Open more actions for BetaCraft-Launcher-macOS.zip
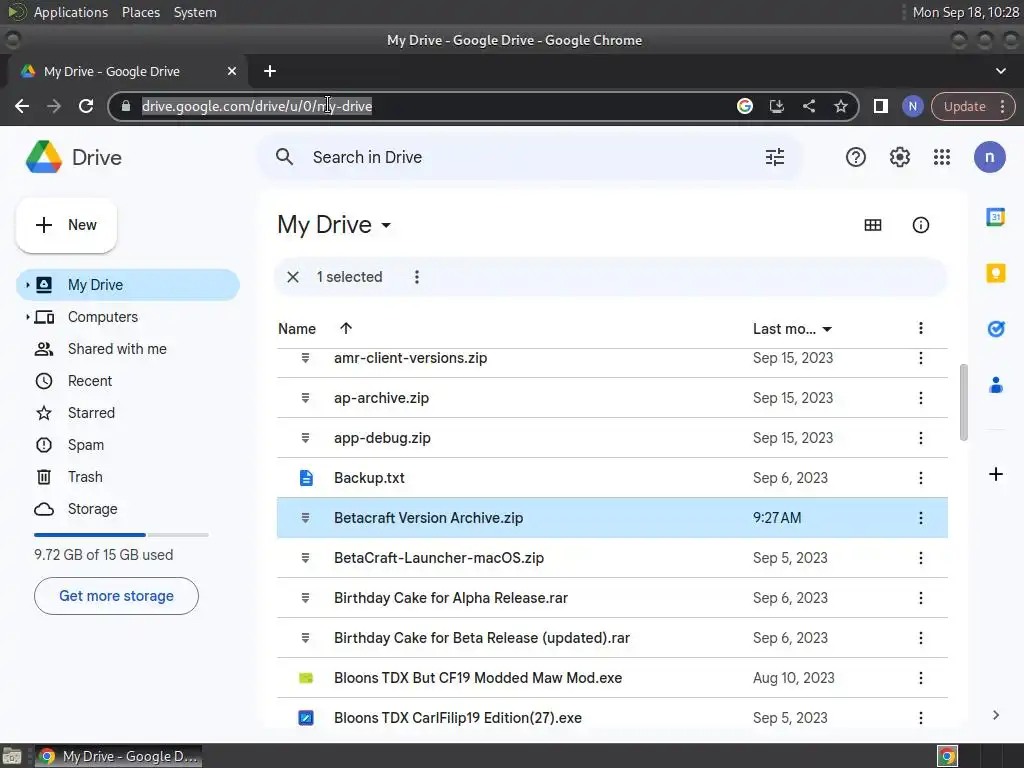Viewport: 1024px width, 768px height. pos(920,558)
